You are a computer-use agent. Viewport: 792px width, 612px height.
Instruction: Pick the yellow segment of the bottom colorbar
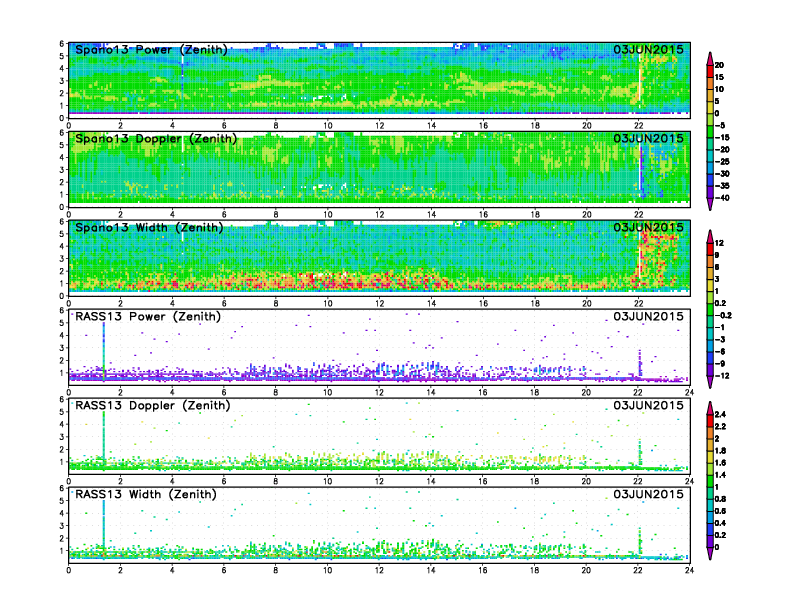click(710, 457)
